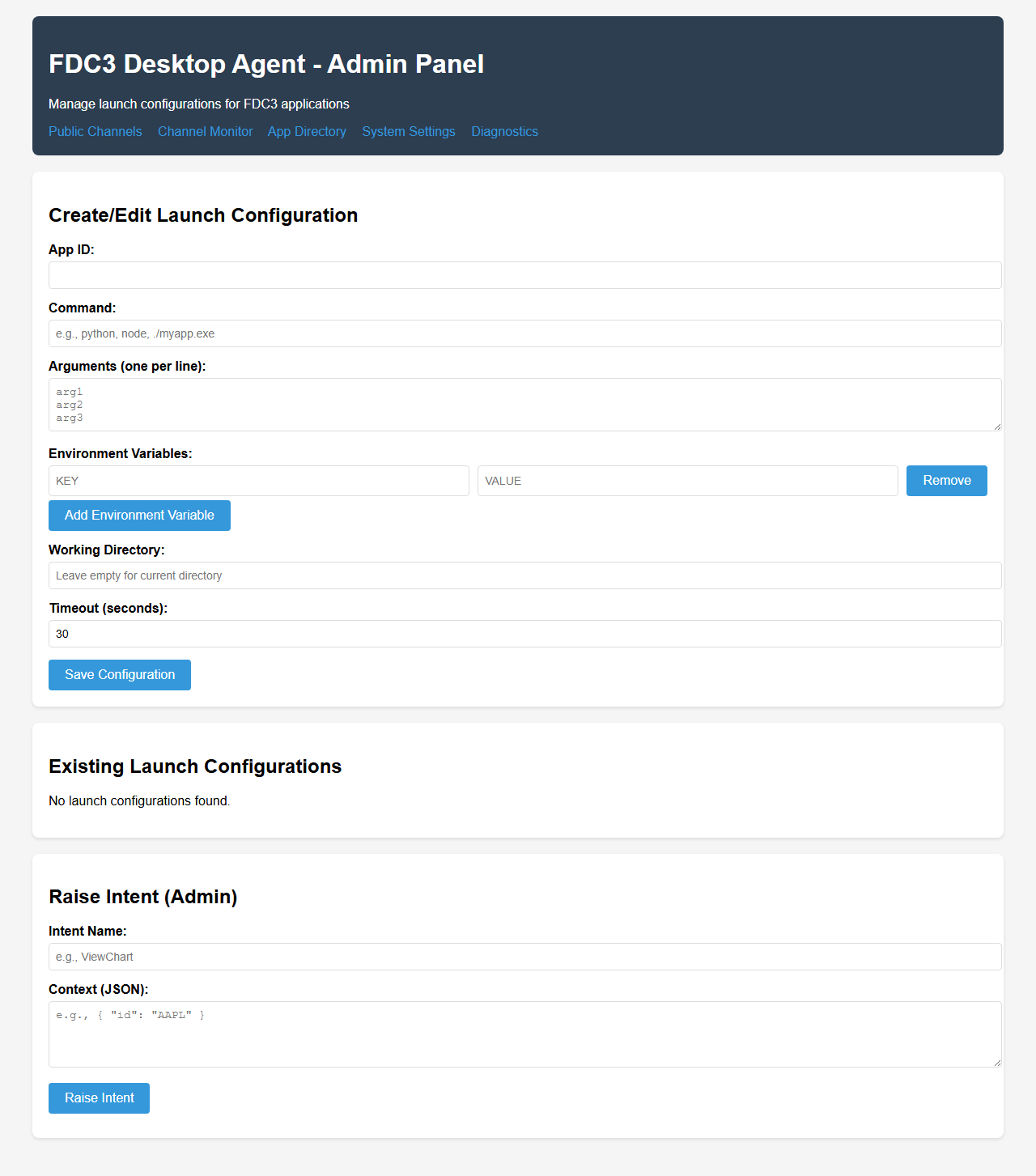Go to System Settings
This screenshot has width=1036, height=1176.
[408, 131]
